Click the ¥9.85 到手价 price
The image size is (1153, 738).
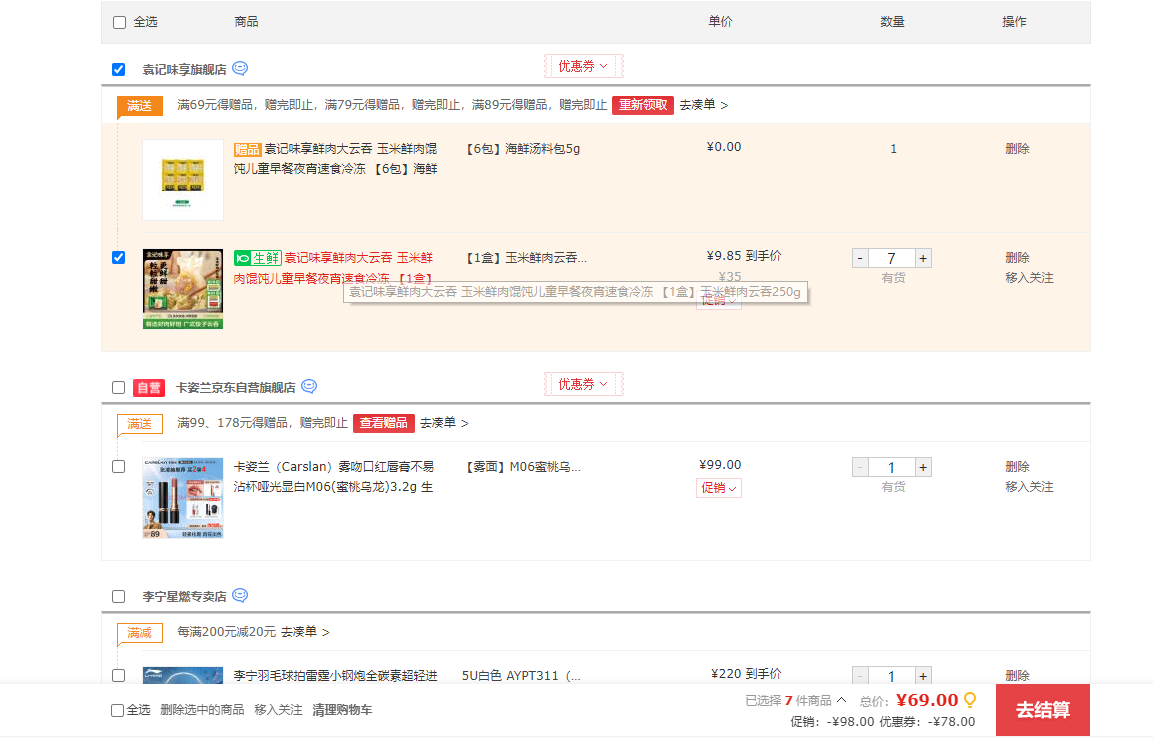743,256
